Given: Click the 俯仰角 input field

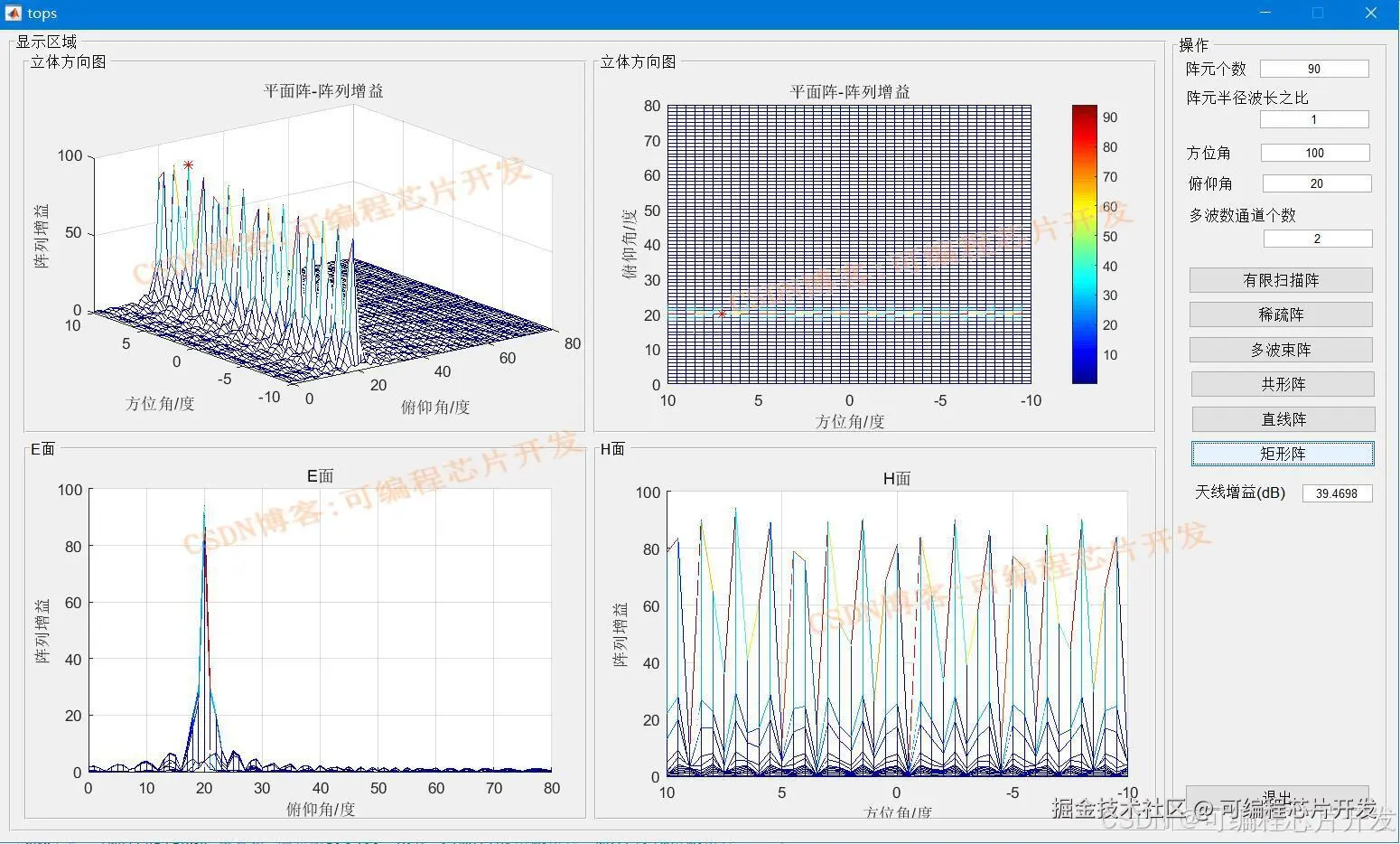Looking at the screenshot, I should 1317,183.
